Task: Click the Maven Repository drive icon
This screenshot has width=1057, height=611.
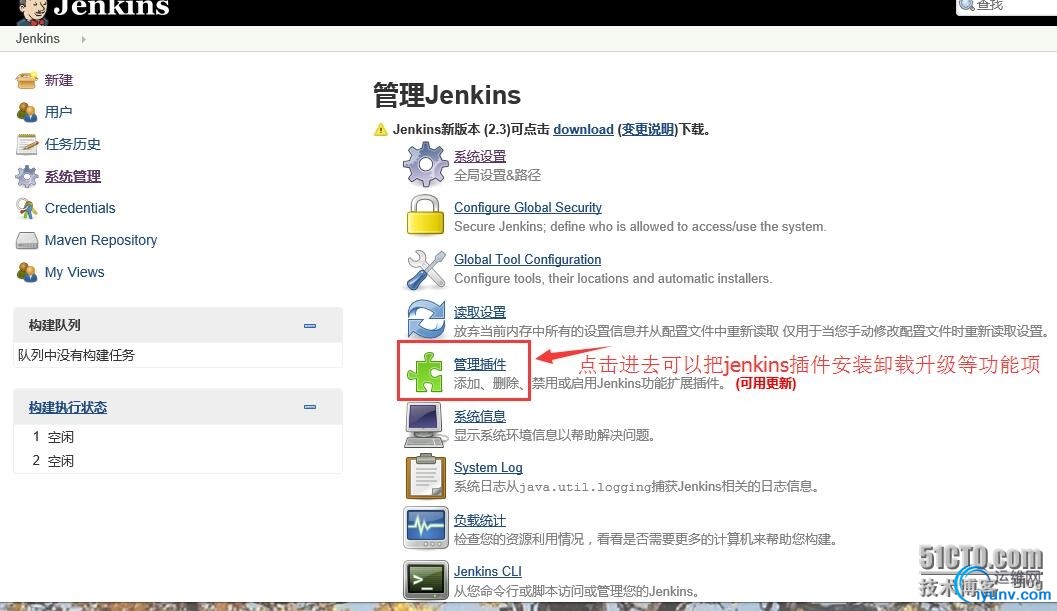Action: (x=27, y=241)
